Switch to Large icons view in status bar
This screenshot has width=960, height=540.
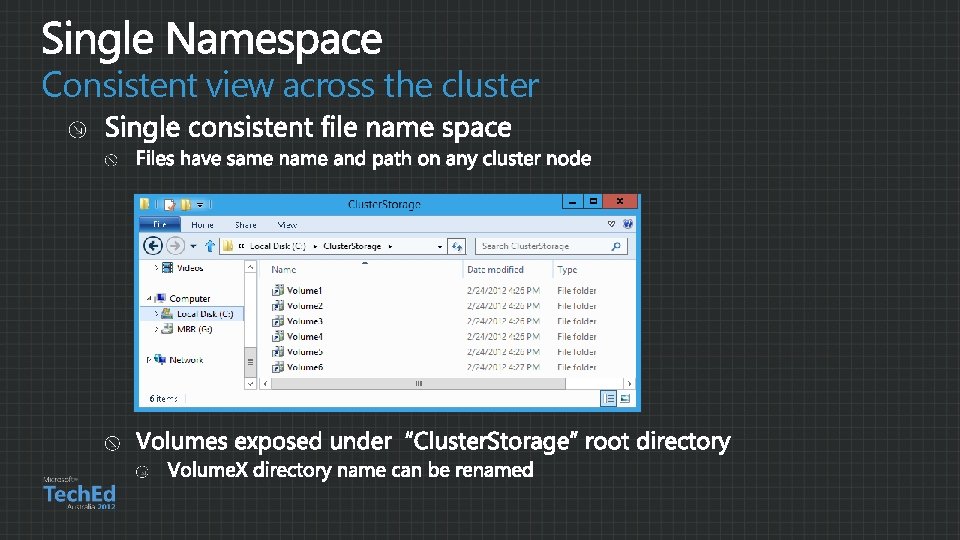pos(625,399)
